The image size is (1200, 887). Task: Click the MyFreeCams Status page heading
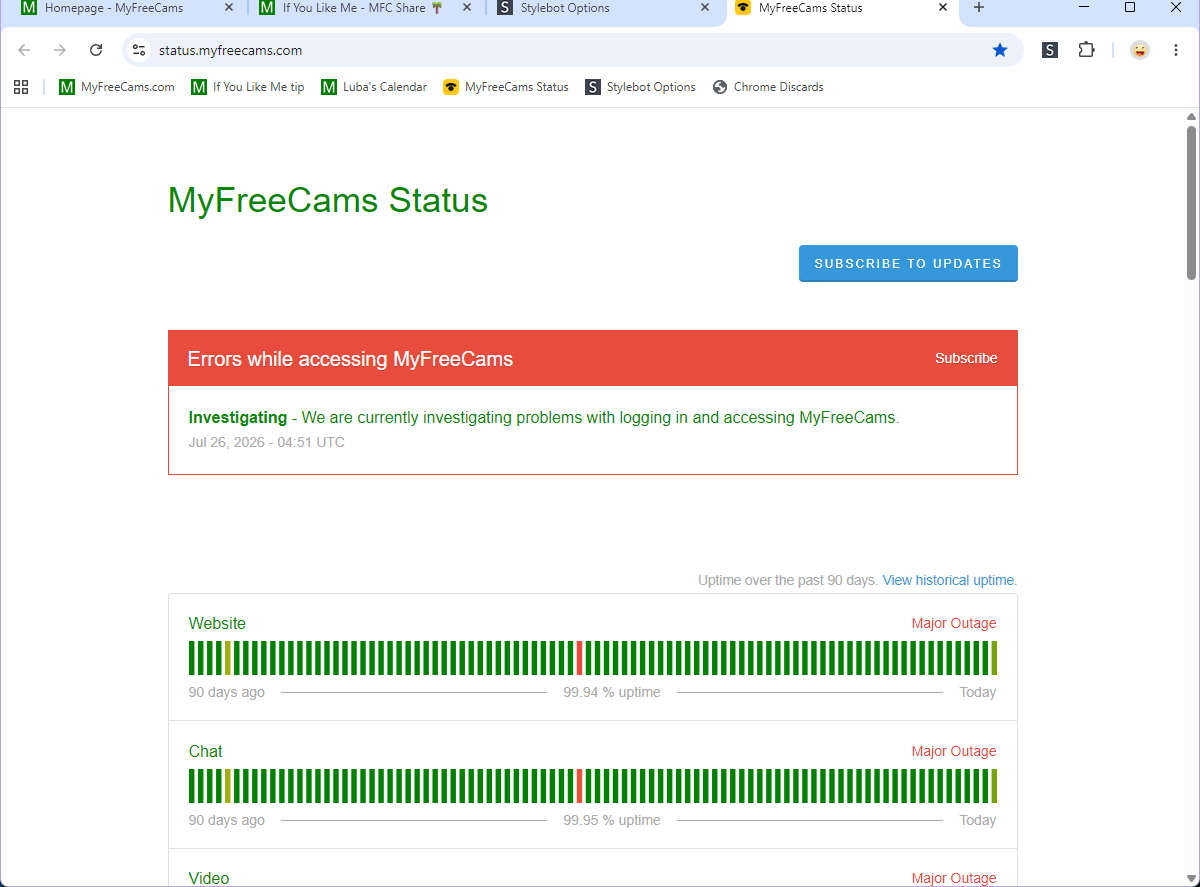[328, 201]
